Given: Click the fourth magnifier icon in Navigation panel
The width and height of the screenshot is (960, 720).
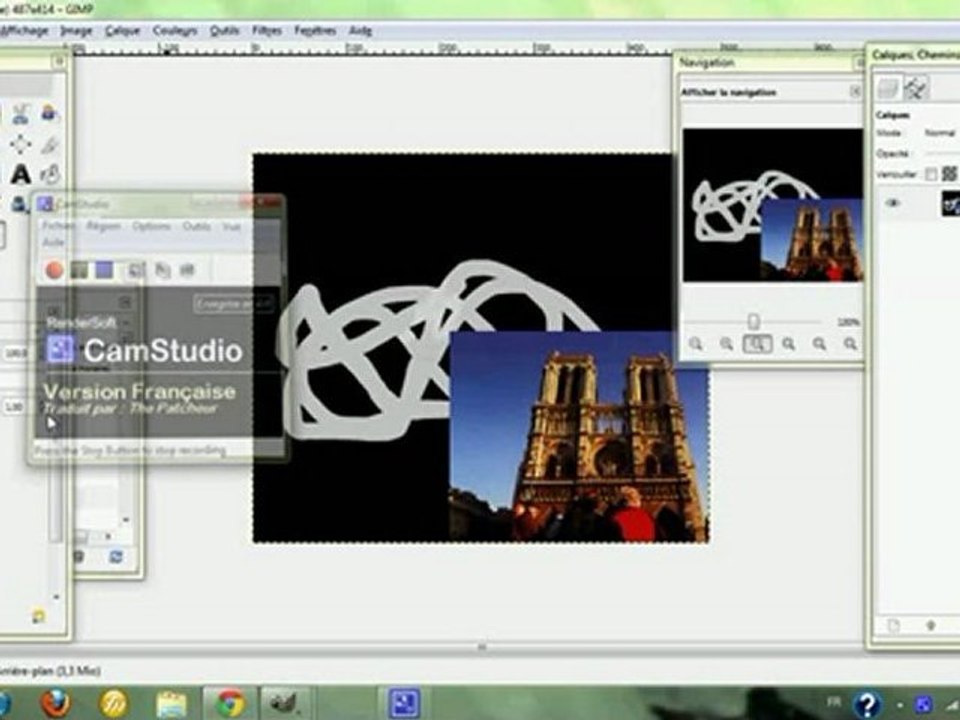Looking at the screenshot, I should tap(789, 344).
